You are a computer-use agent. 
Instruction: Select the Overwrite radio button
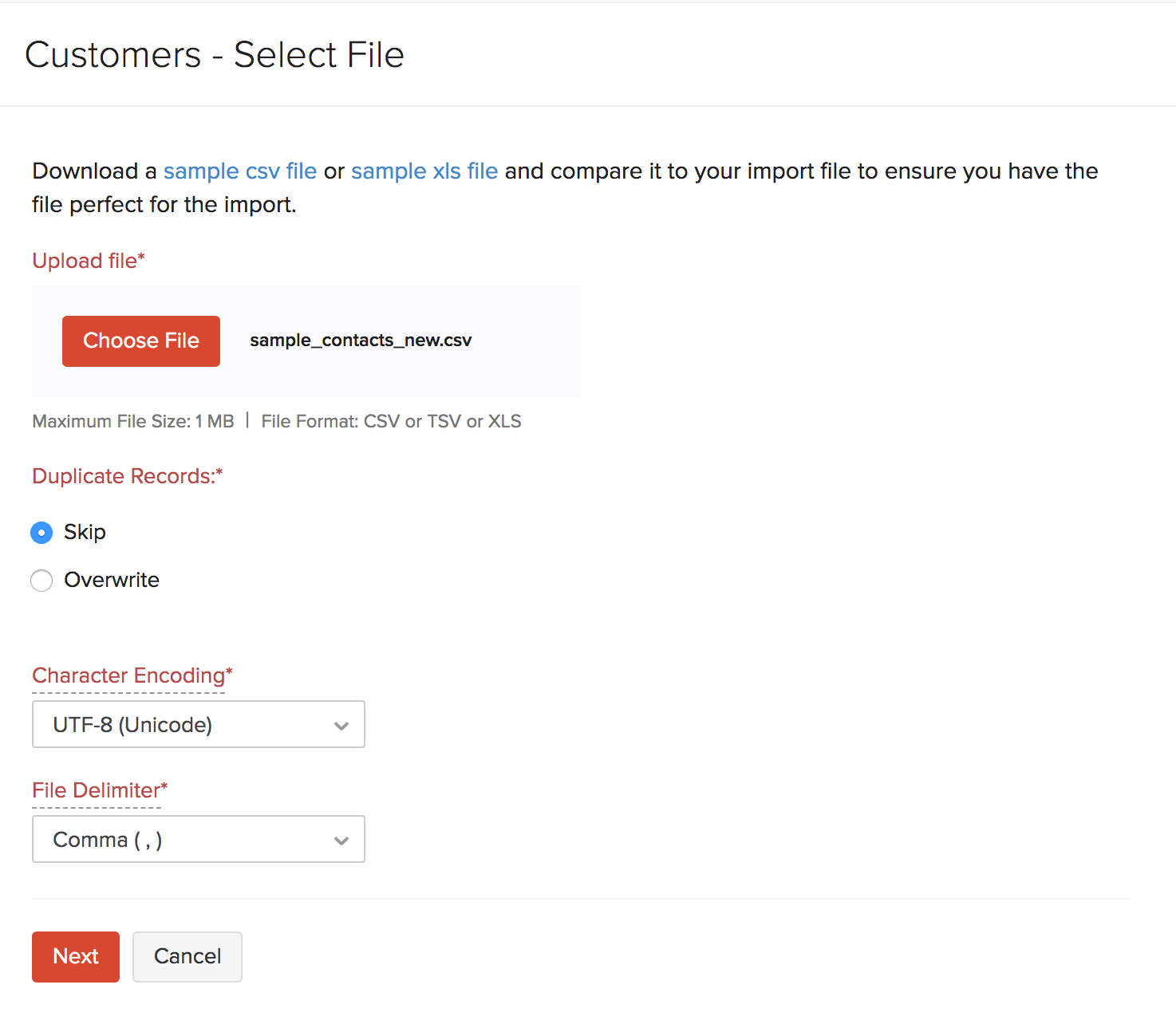pyautogui.click(x=41, y=581)
